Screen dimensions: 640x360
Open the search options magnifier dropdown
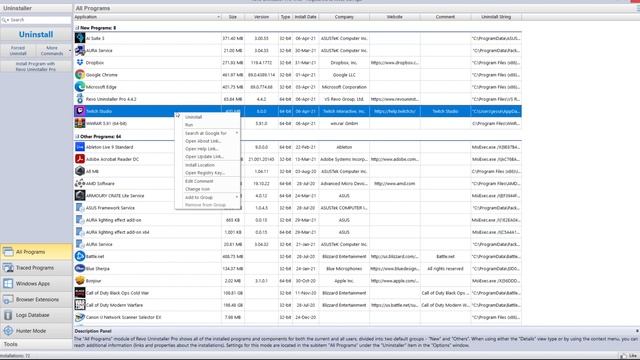pos(4,20)
